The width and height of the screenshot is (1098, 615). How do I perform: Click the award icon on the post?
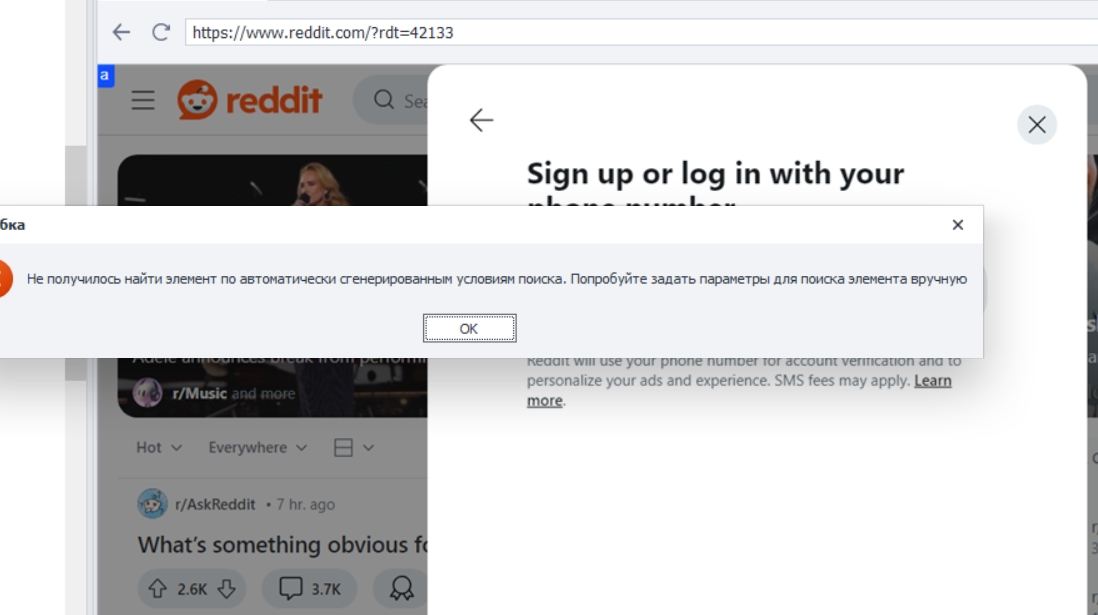point(401,588)
